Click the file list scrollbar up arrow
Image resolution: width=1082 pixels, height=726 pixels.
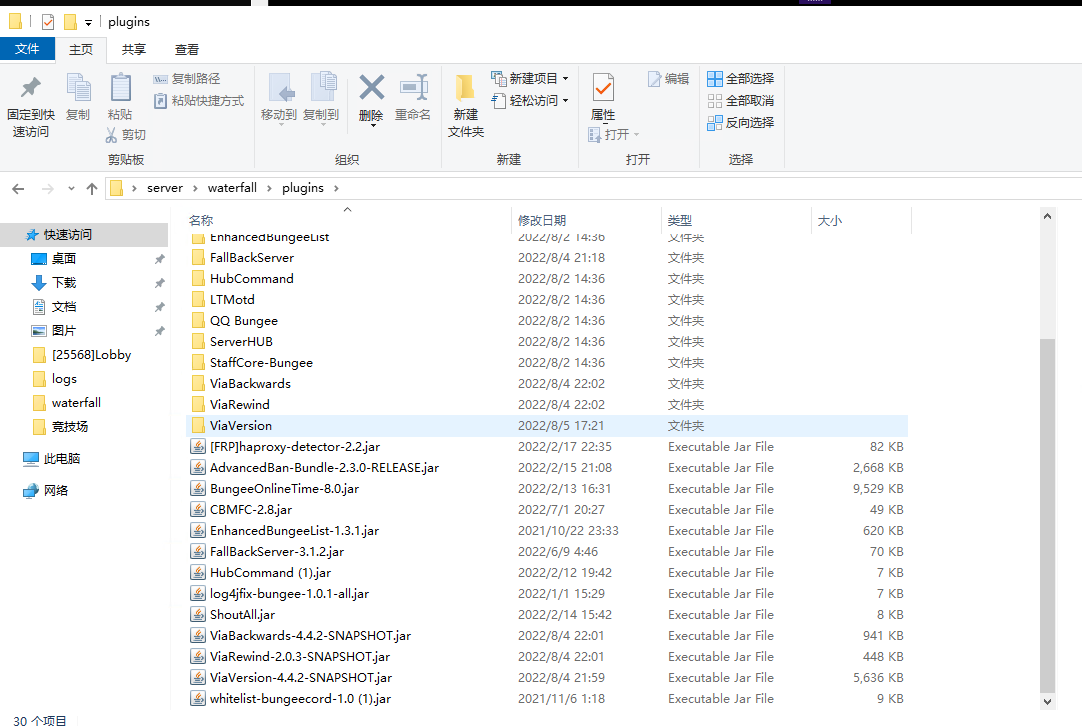pos(1047,216)
